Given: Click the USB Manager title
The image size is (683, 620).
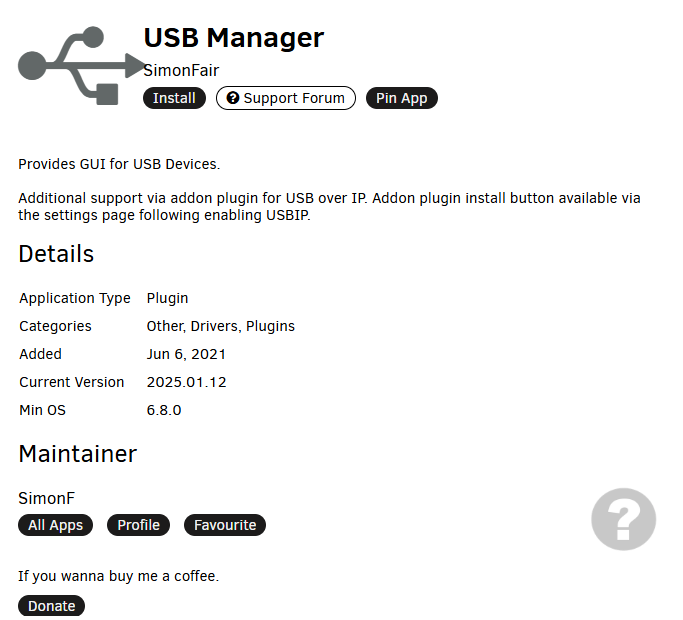Looking at the screenshot, I should (233, 38).
